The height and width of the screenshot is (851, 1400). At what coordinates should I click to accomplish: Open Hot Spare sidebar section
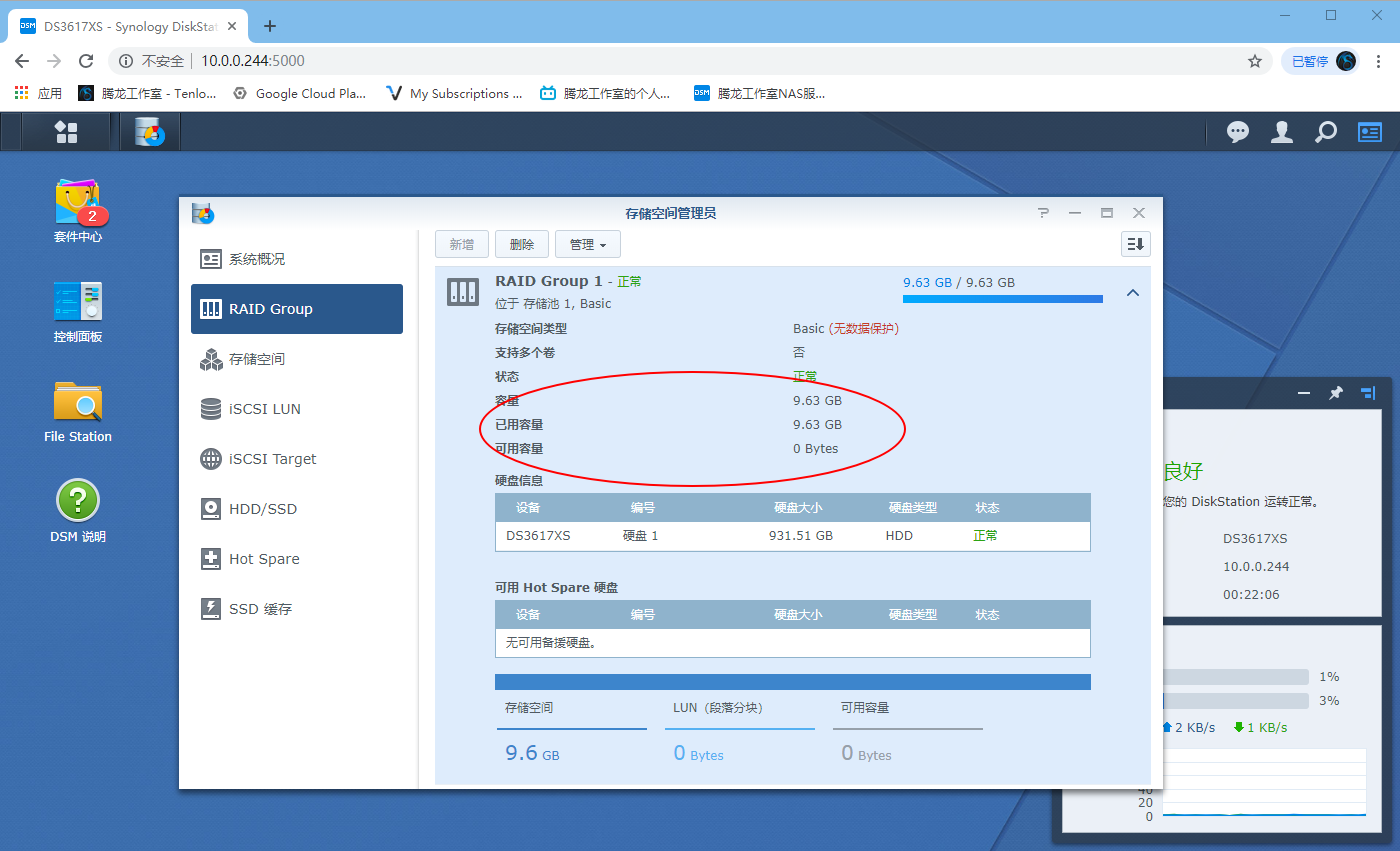tap(297, 559)
